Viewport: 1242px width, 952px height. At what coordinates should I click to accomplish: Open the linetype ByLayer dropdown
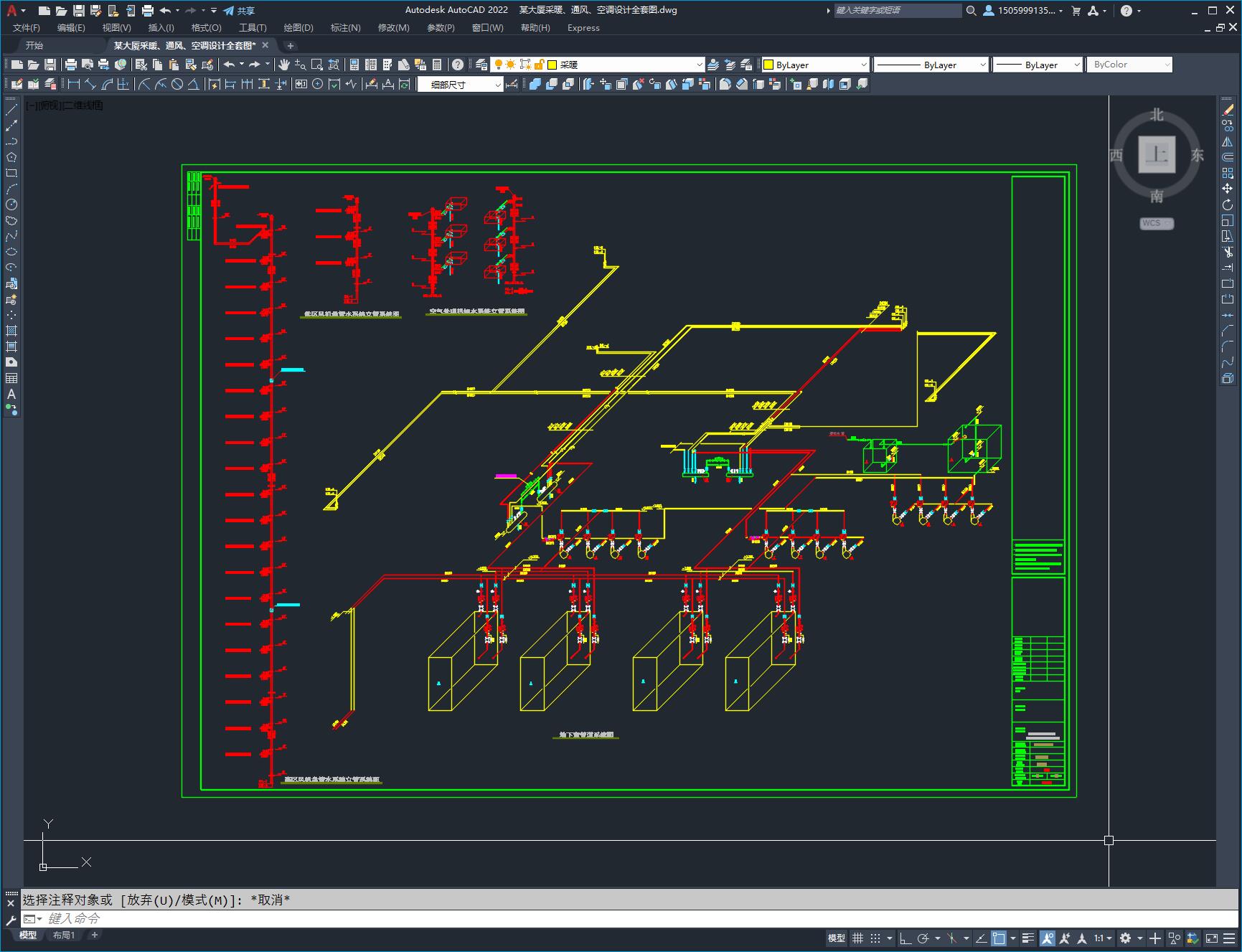click(x=931, y=65)
